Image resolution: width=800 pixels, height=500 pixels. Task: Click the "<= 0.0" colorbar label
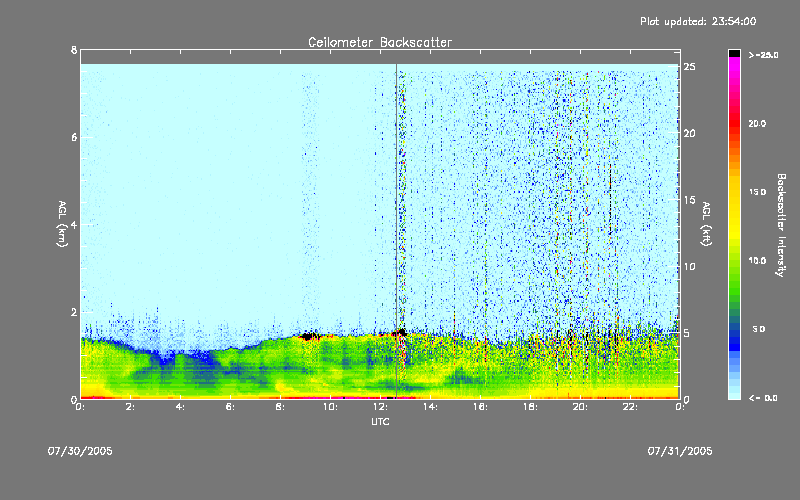click(x=763, y=398)
